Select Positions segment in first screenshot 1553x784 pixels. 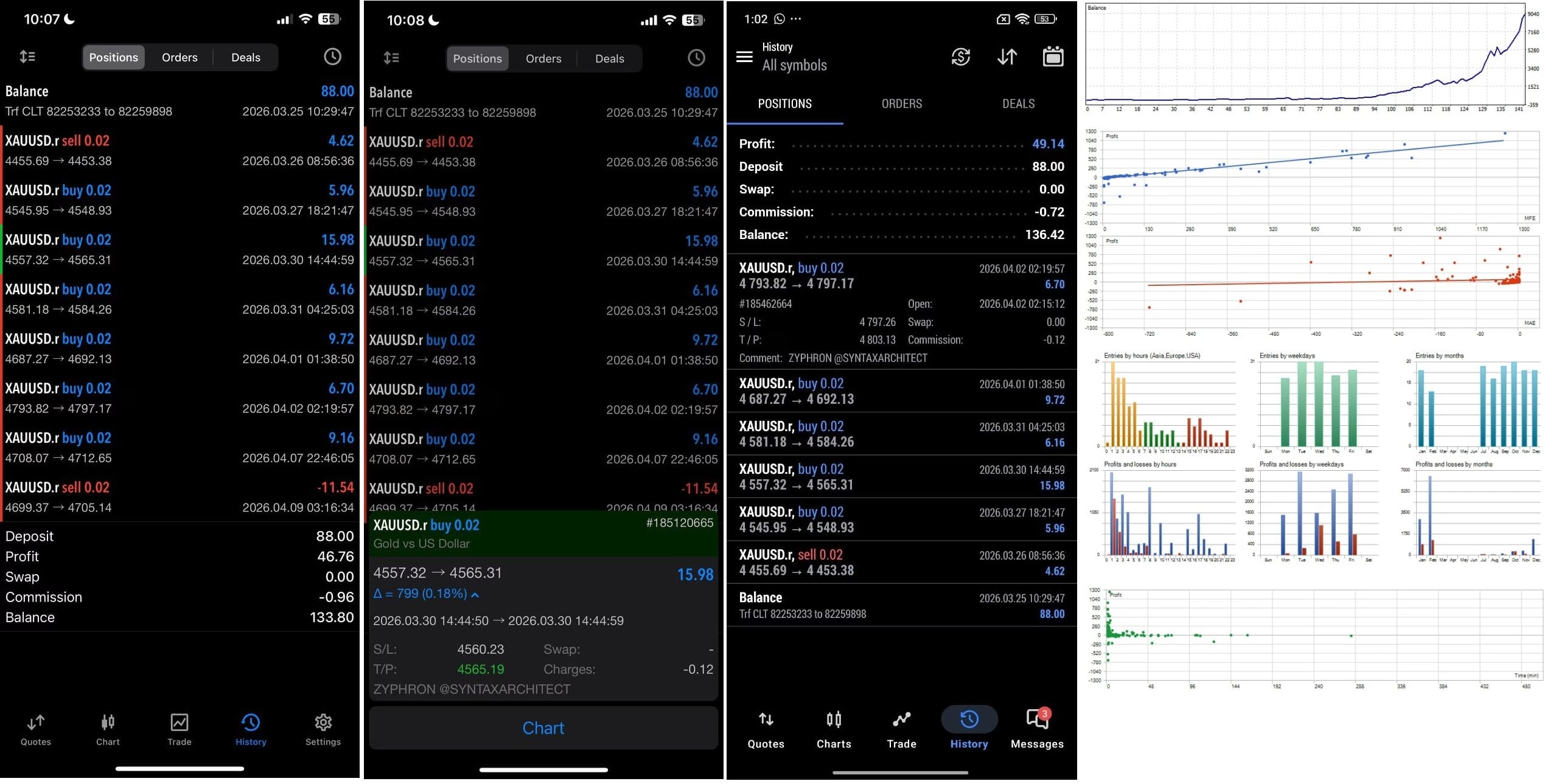click(x=114, y=58)
